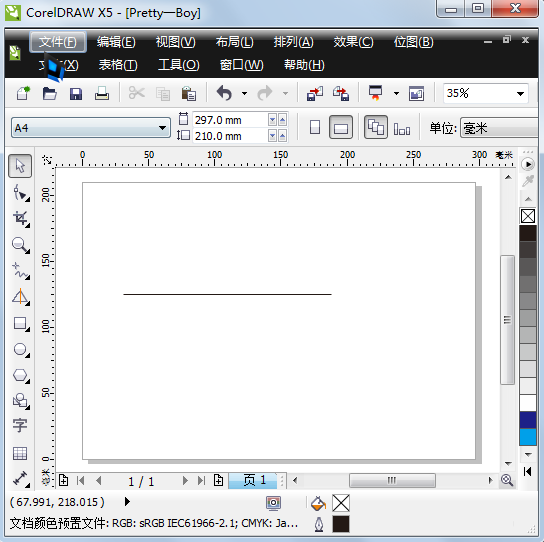Image resolution: width=544 pixels, height=542 pixels.
Task: Open the A4 paper size dropdown
Action: [x=91, y=128]
